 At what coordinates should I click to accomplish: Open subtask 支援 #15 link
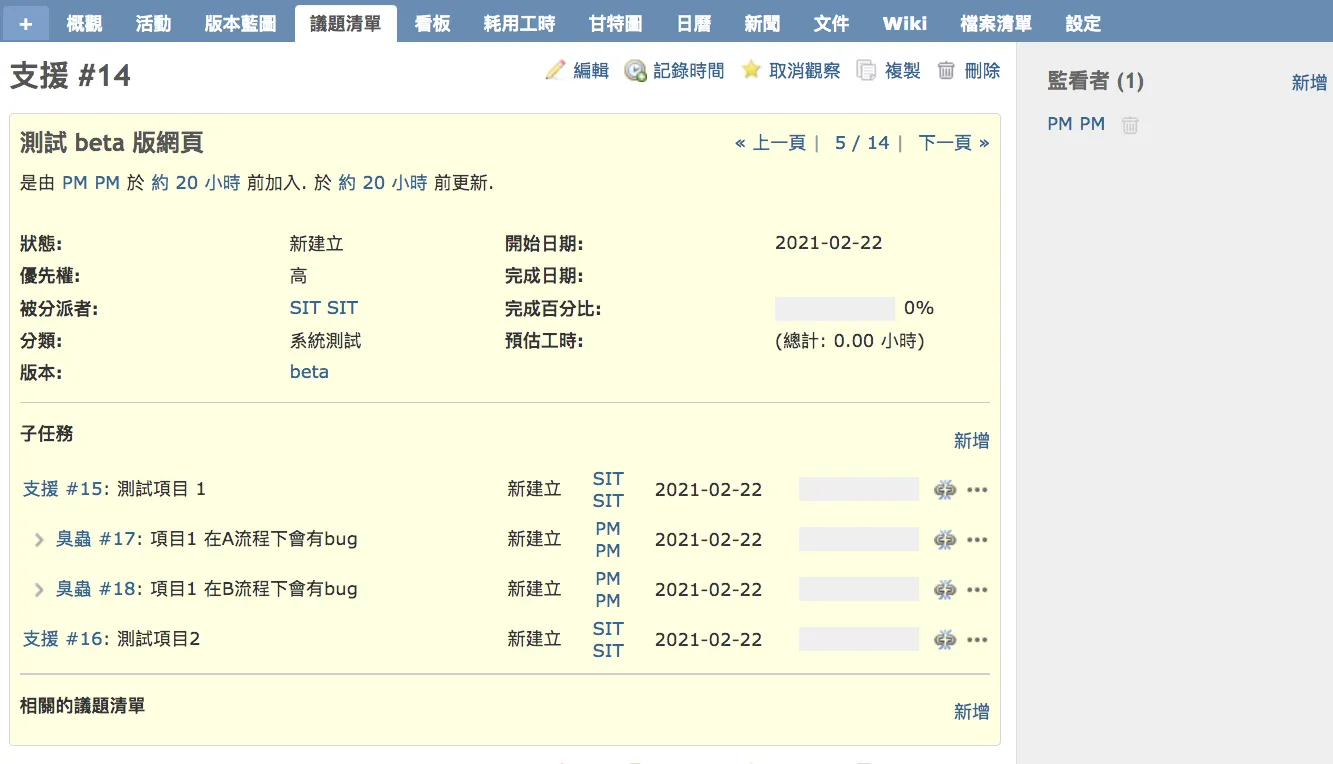pyautogui.click(x=63, y=489)
